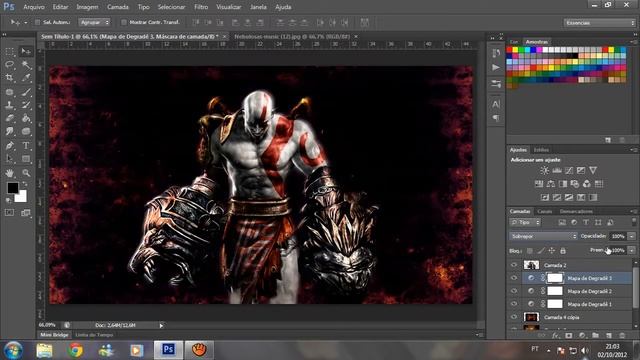This screenshot has height=360, width=640.
Task: Click the foreground black color swatch
Action: pyautogui.click(x=12, y=187)
